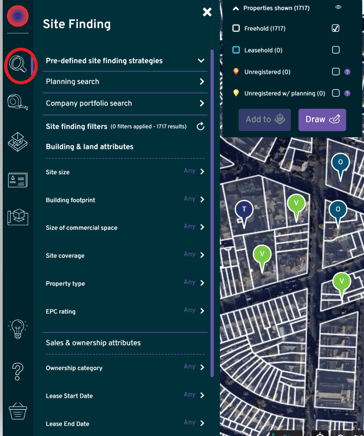Click Sales & ownership attributes heading

[x=93, y=343]
